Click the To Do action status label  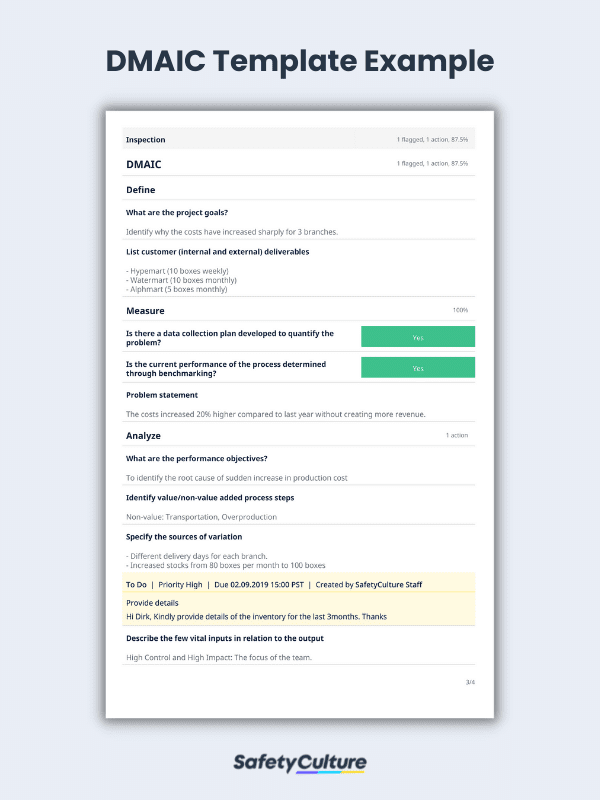pos(136,585)
